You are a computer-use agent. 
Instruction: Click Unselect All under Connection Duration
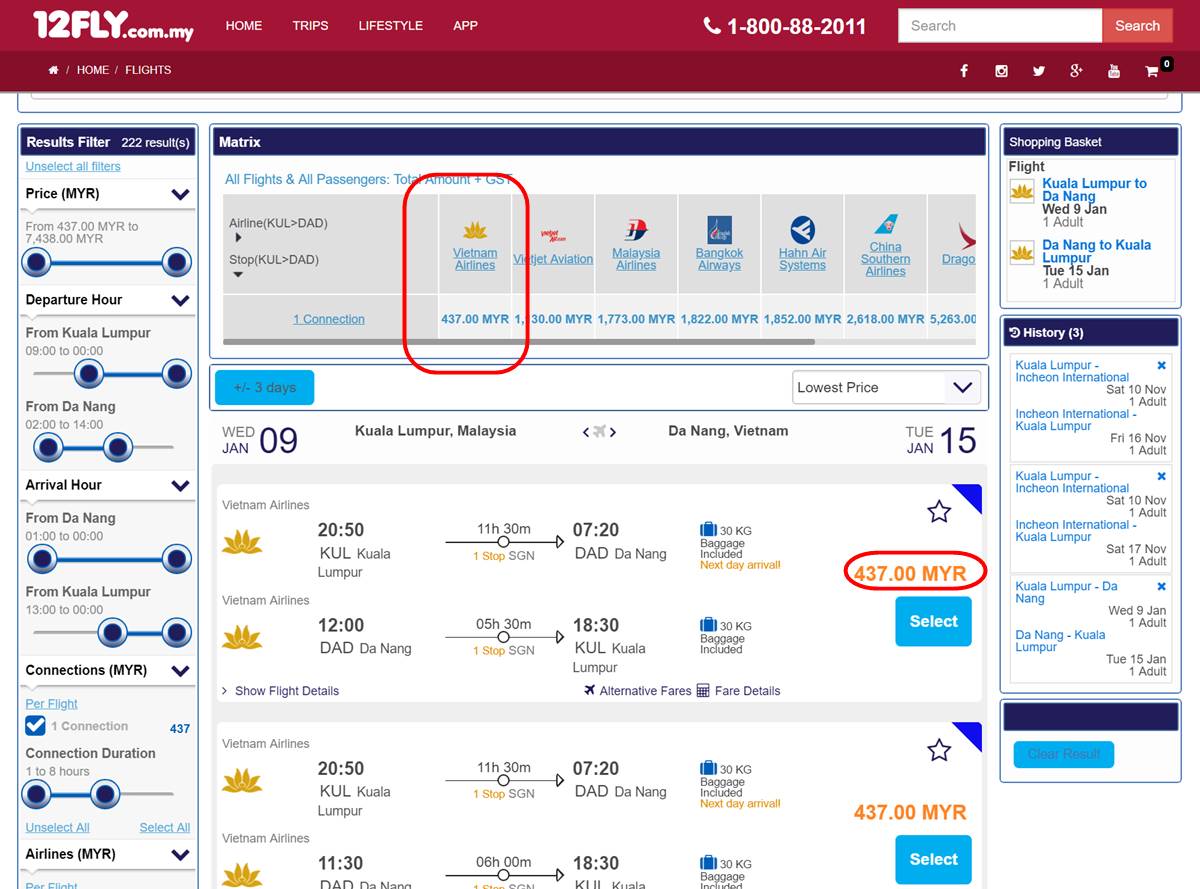[x=57, y=828]
